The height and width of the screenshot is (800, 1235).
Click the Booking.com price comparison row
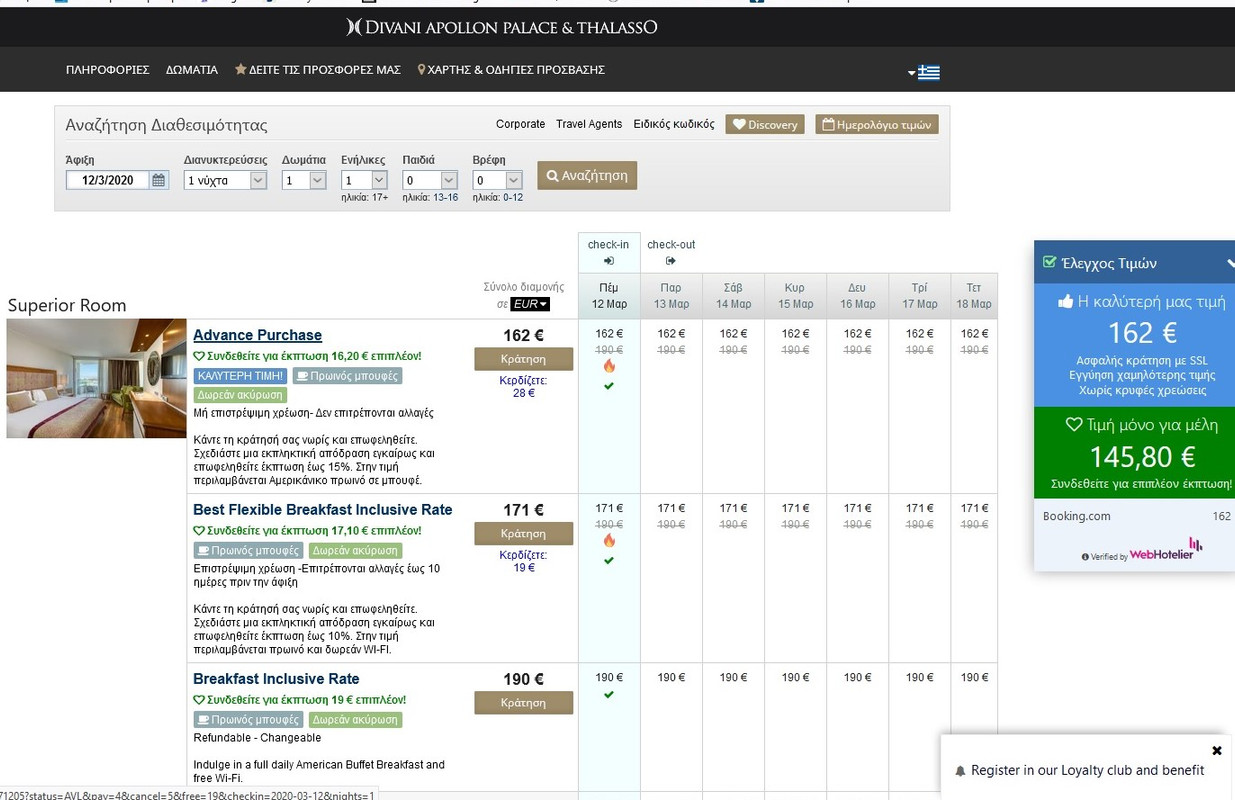point(1136,516)
